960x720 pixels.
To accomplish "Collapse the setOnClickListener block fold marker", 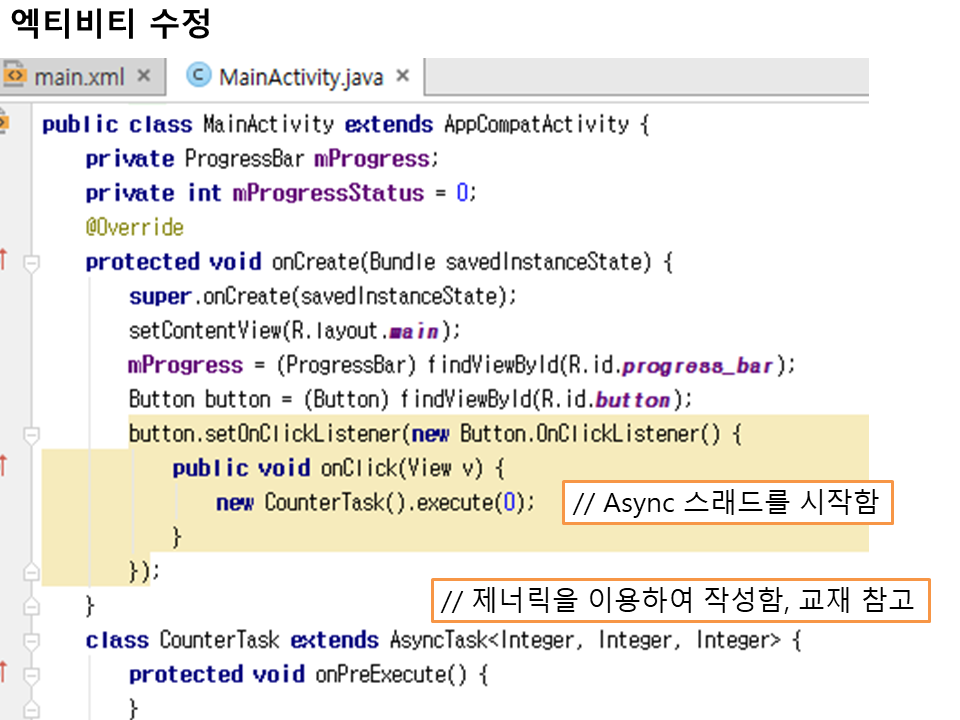I will coord(32,435).
